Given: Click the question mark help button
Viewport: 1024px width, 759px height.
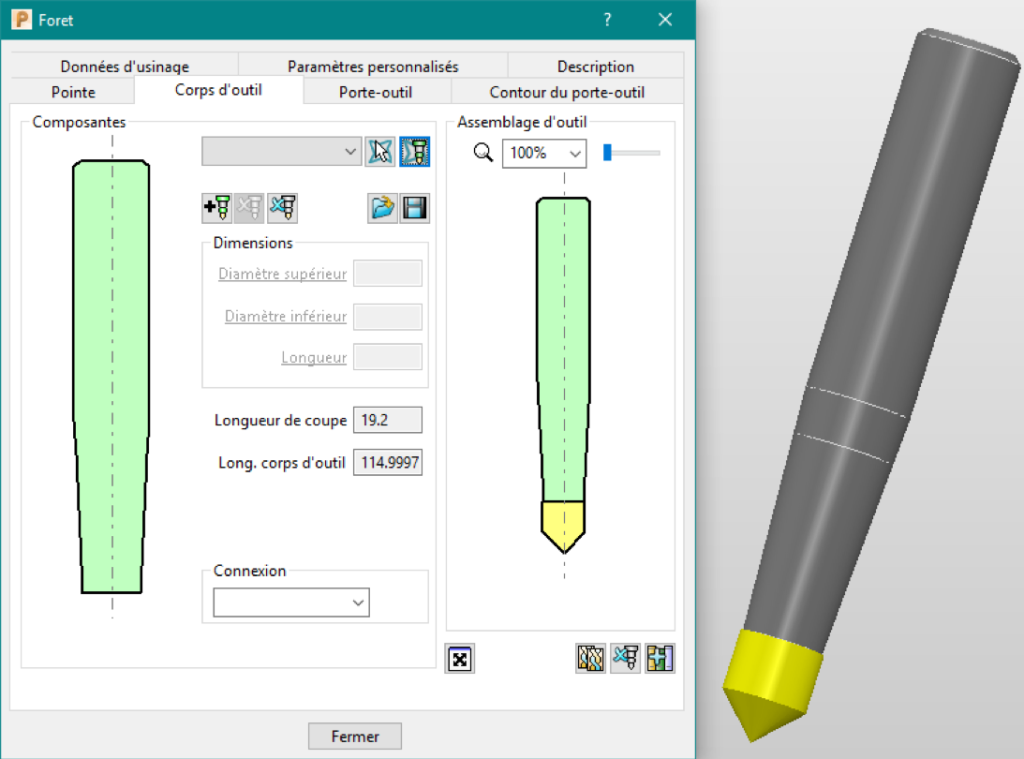Looking at the screenshot, I should (607, 20).
